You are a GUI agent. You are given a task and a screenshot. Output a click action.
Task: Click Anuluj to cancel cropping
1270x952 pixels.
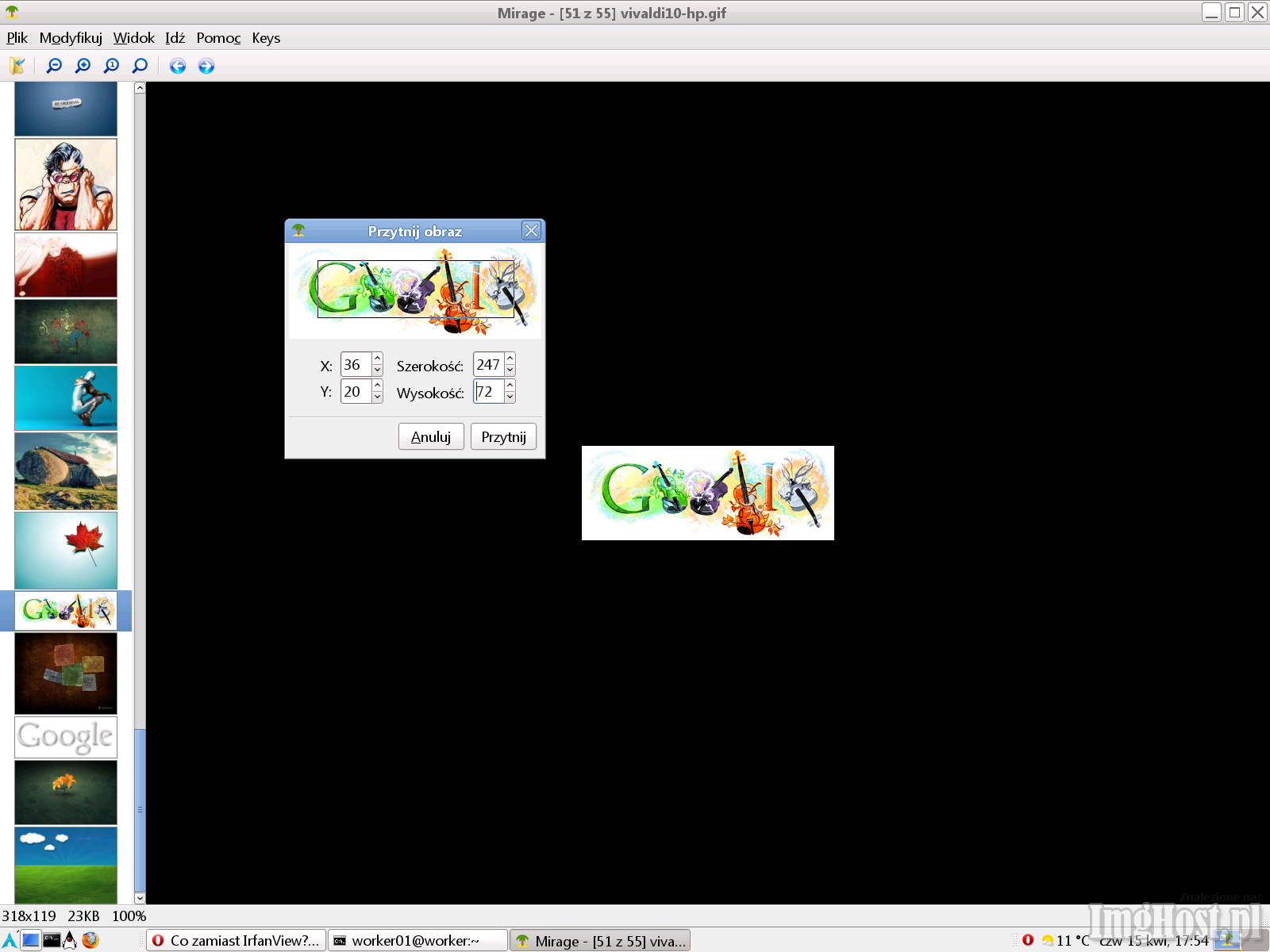pyautogui.click(x=431, y=437)
